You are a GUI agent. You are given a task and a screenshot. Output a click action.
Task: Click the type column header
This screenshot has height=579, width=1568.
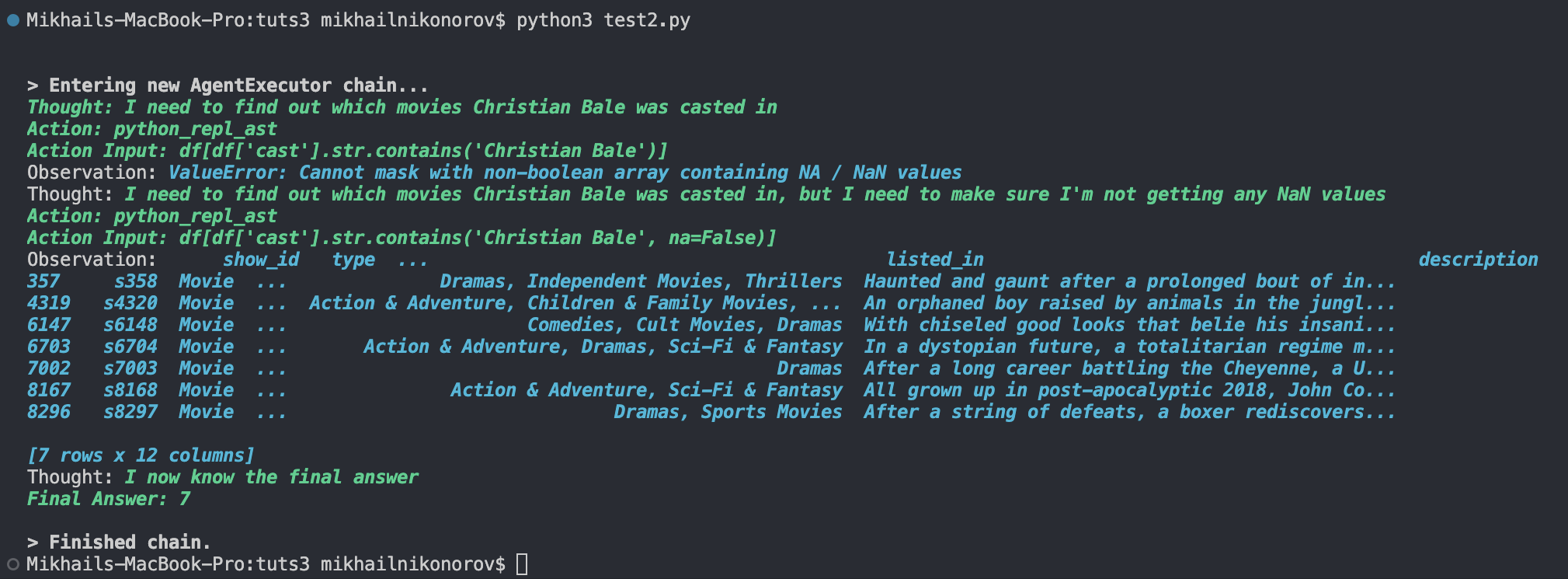point(353,260)
